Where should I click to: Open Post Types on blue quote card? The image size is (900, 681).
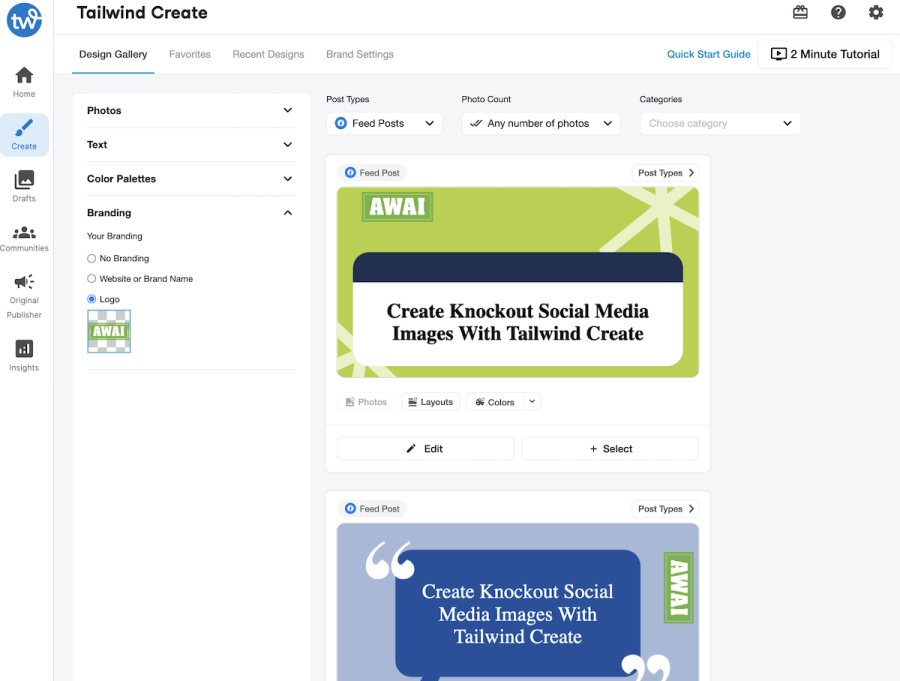(665, 509)
